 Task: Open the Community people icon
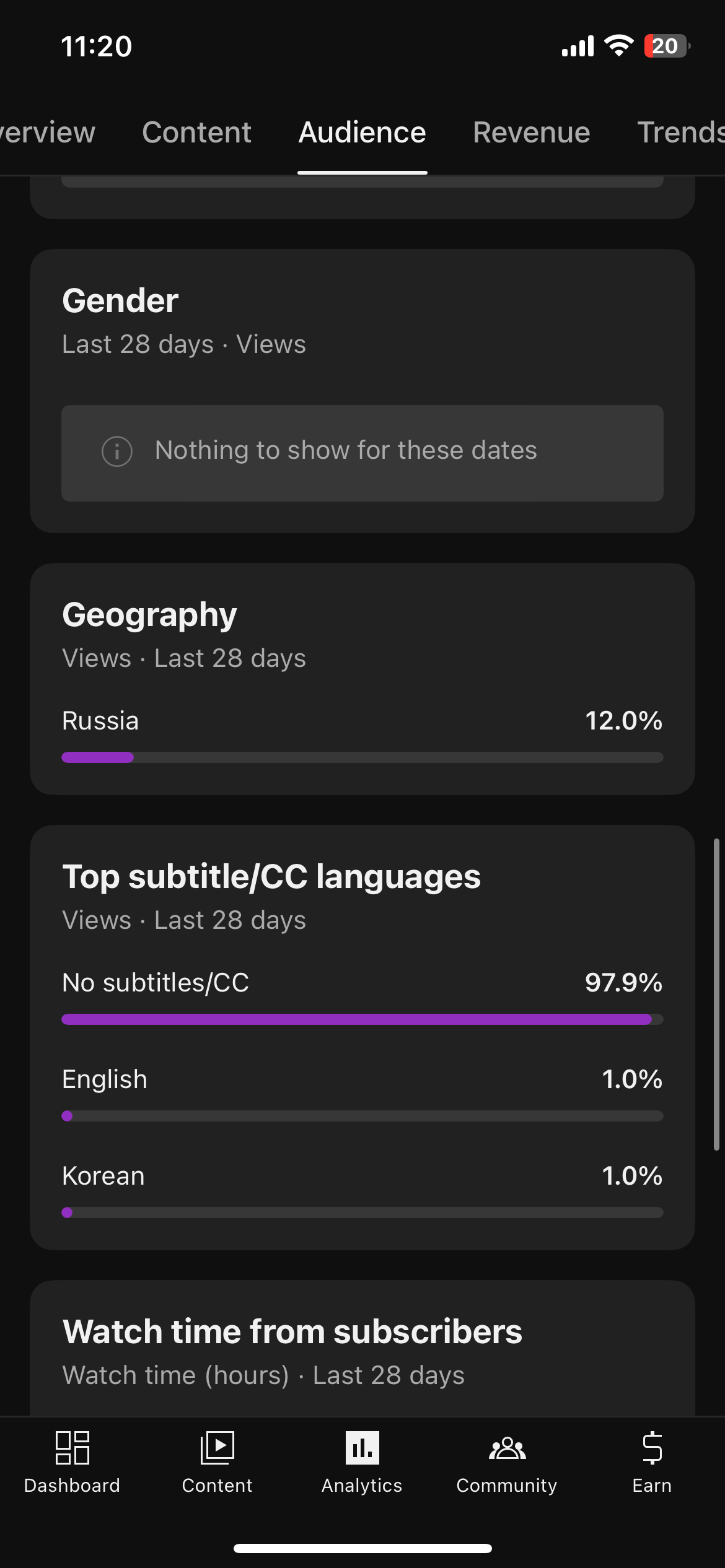click(507, 1448)
